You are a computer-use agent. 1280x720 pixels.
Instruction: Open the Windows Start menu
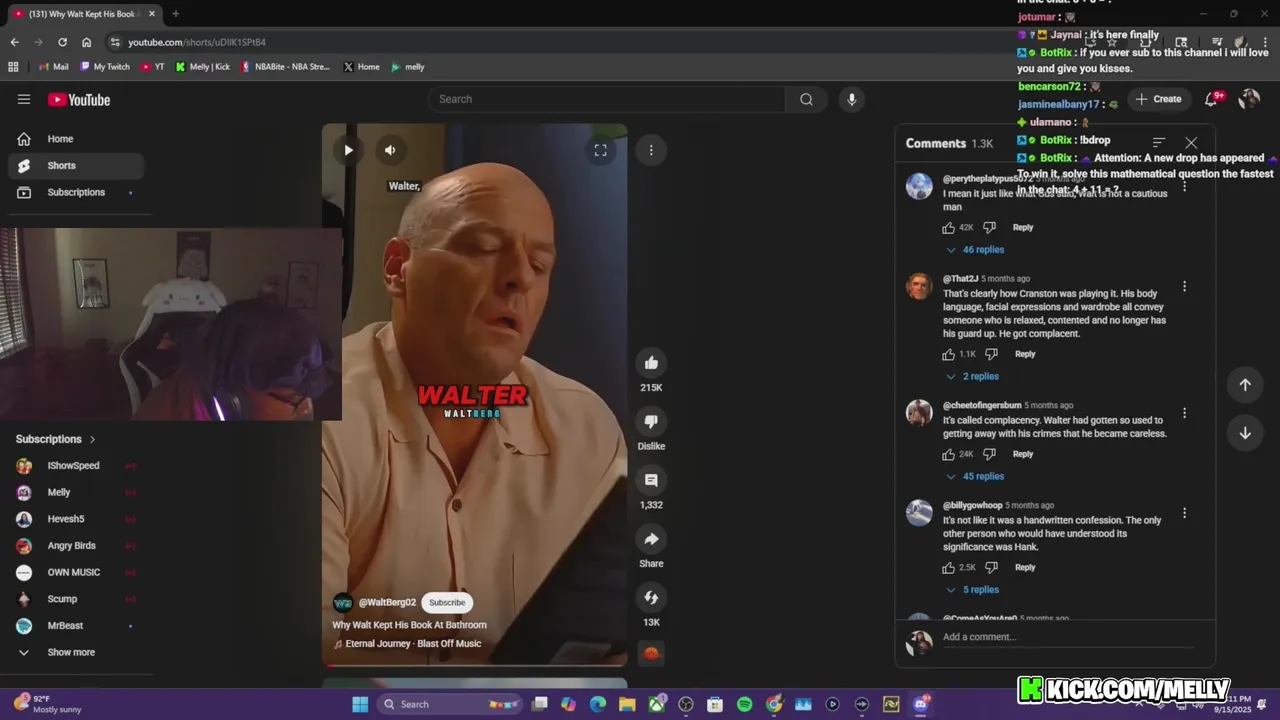pyautogui.click(x=360, y=704)
